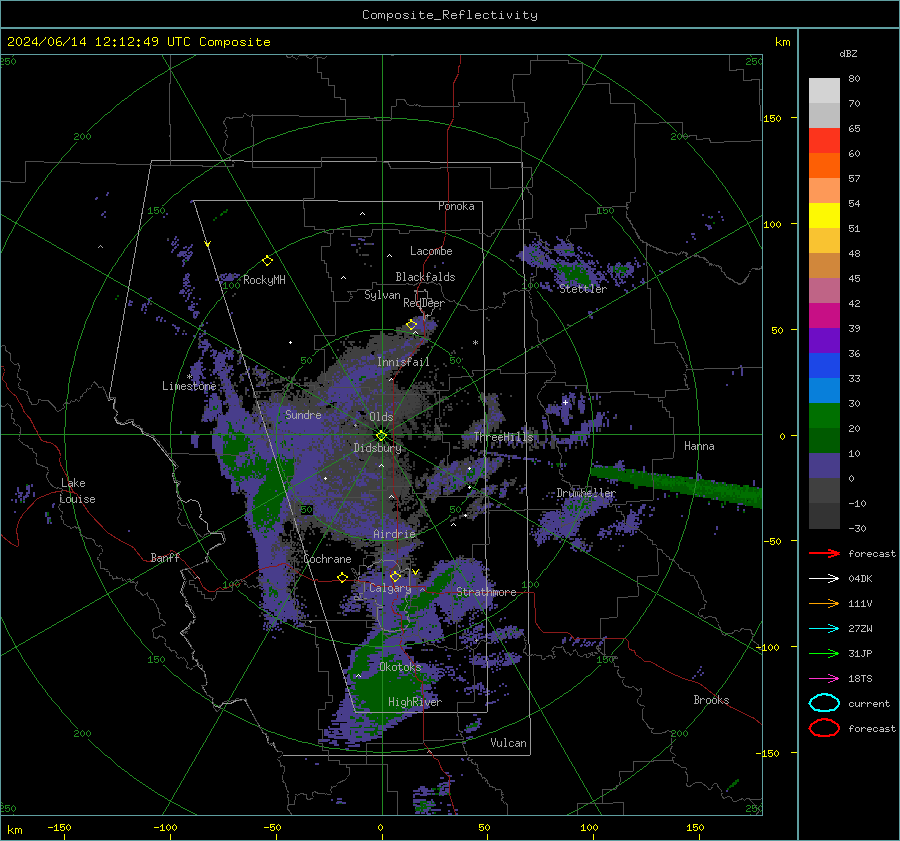Screen dimensions: 900x841
Task: Click the Limestone label on map
Action: [x=189, y=386]
